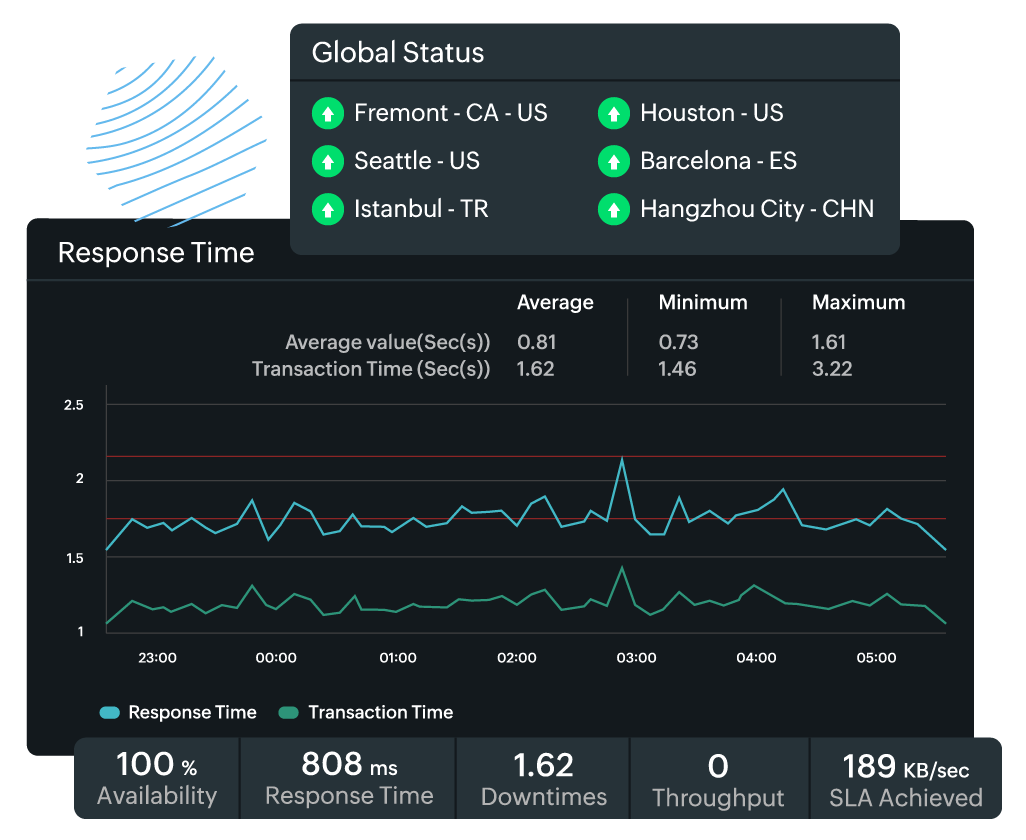This screenshot has height=840, width=1026.
Task: Select the status indicator for Seattle - US
Action: pyautogui.click(x=327, y=161)
